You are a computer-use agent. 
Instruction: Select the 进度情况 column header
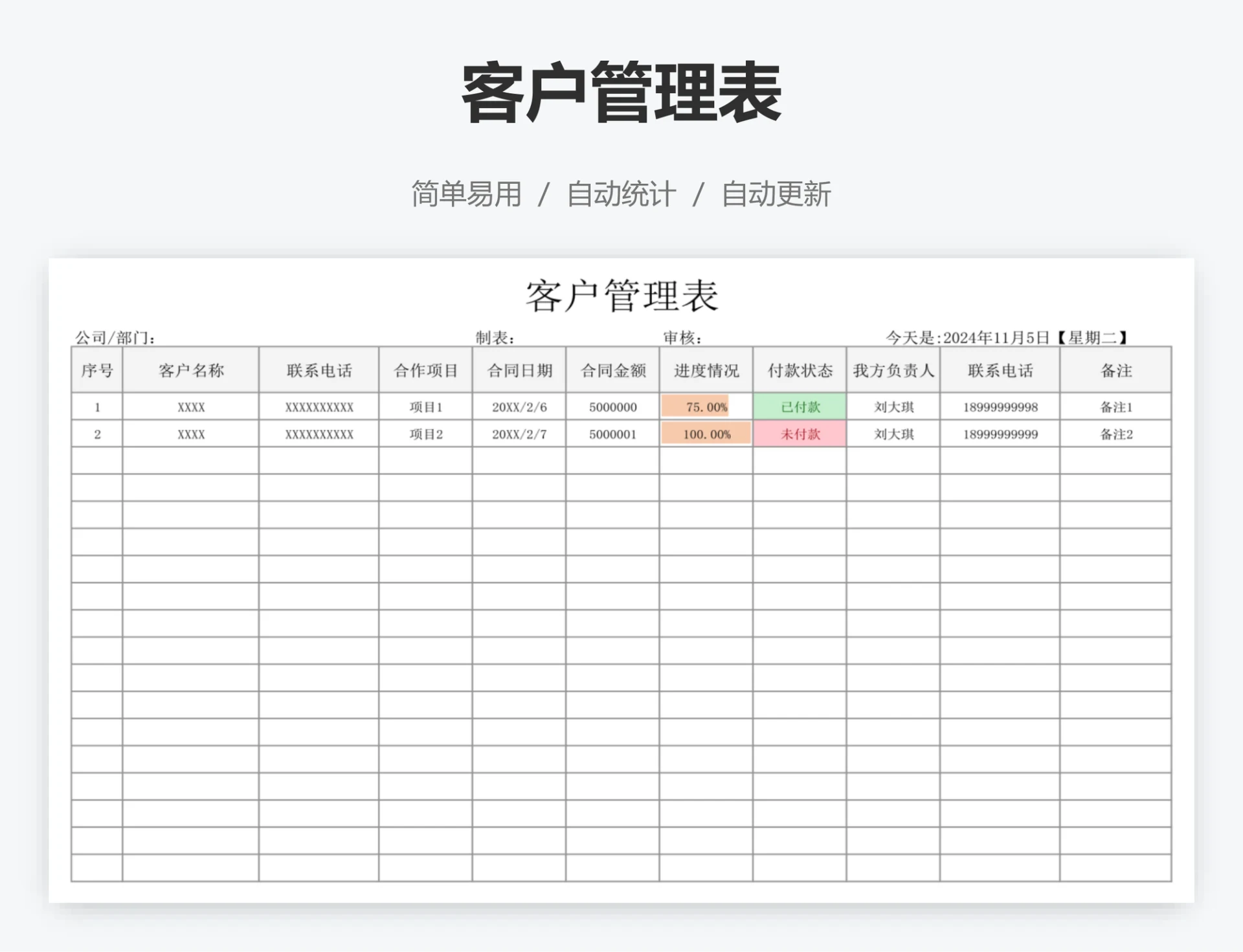tap(704, 370)
